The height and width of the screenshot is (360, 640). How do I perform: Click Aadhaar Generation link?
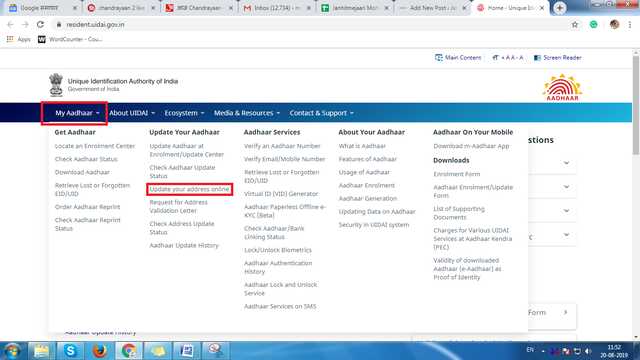[x=368, y=198]
